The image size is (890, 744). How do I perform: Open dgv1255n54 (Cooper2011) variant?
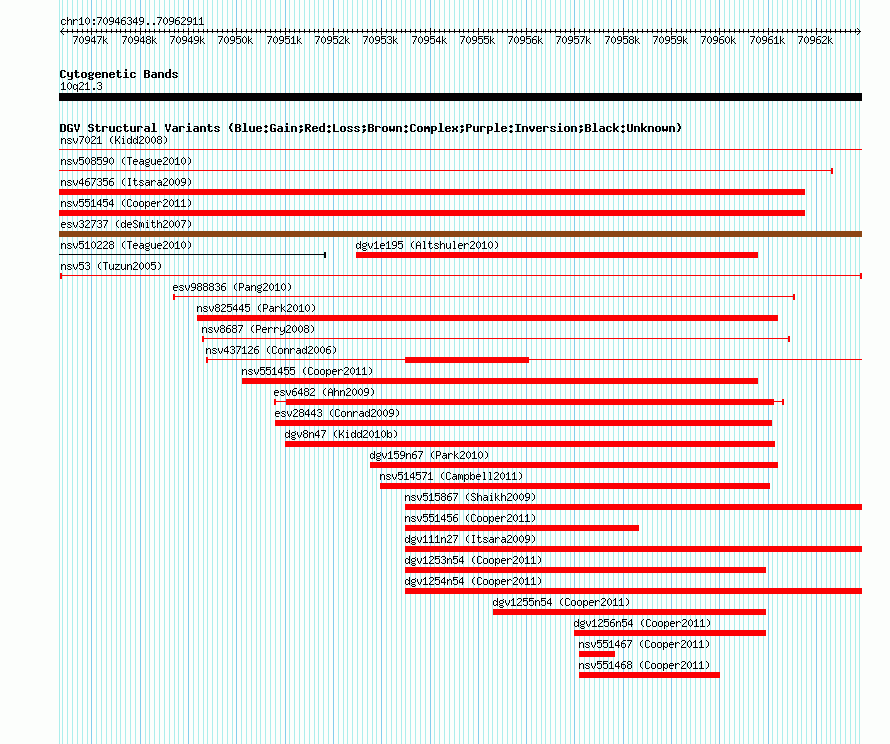click(x=561, y=602)
